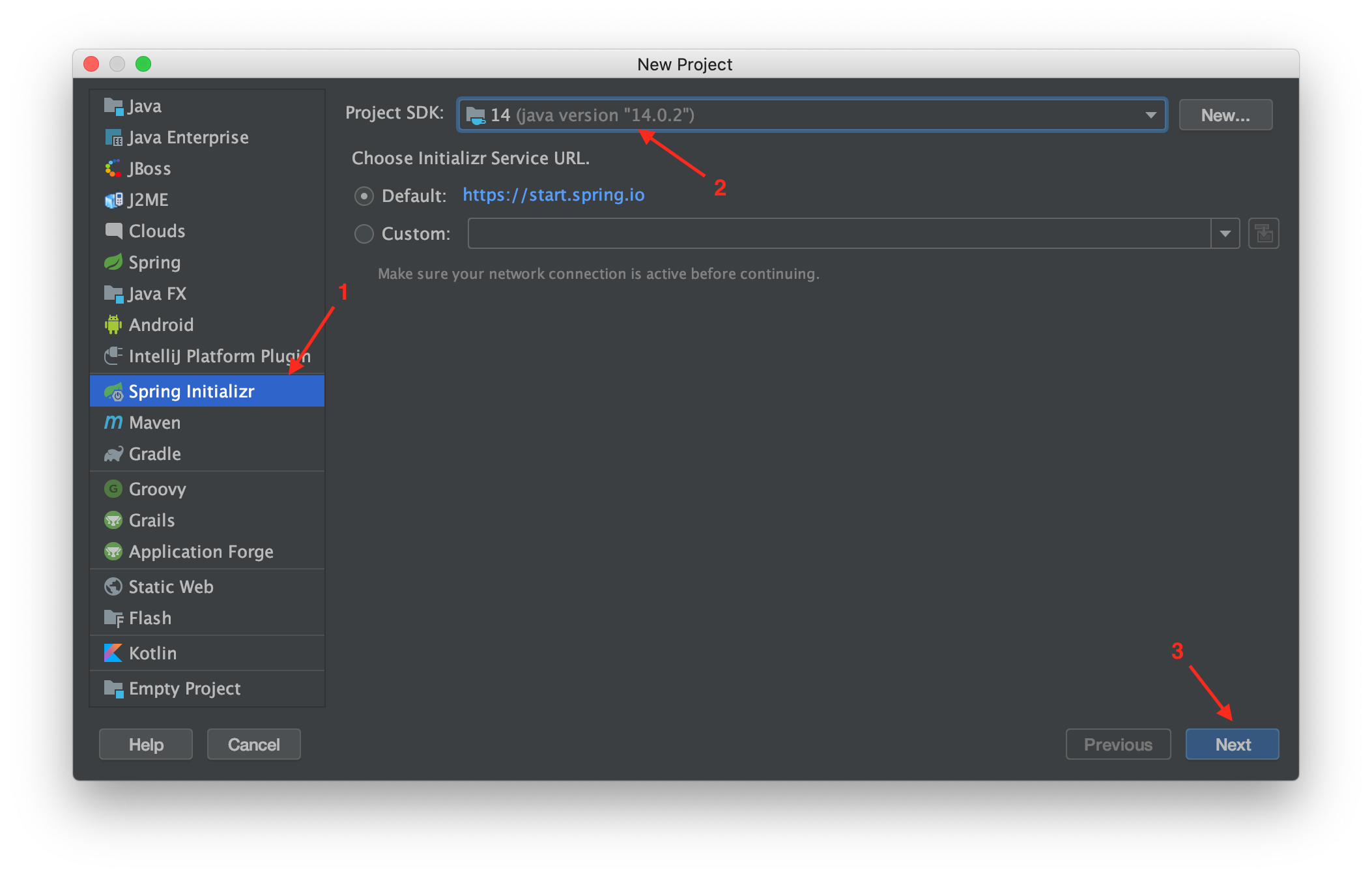Select the Grails label in the list
This screenshot has height=877, width=1372.
[152, 520]
